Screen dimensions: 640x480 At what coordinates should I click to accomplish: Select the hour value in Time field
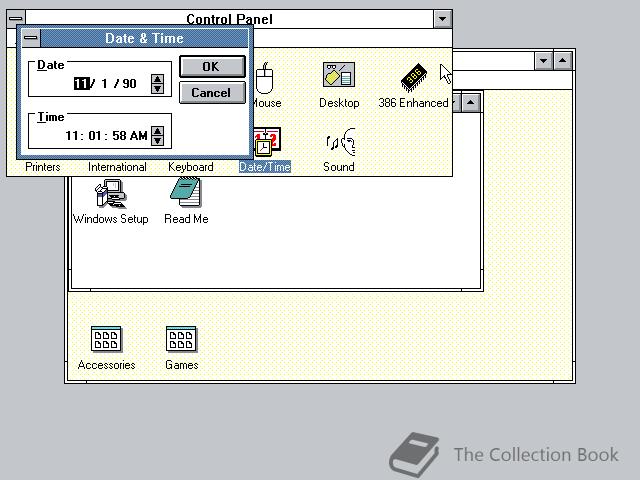(72, 136)
